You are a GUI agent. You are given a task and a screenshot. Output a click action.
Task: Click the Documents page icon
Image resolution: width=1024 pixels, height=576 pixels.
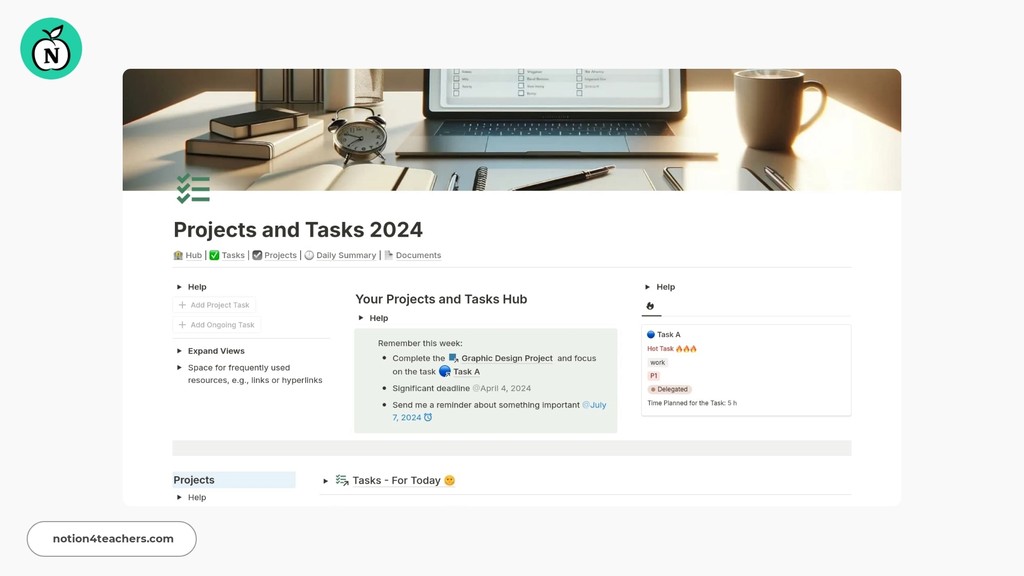389,255
